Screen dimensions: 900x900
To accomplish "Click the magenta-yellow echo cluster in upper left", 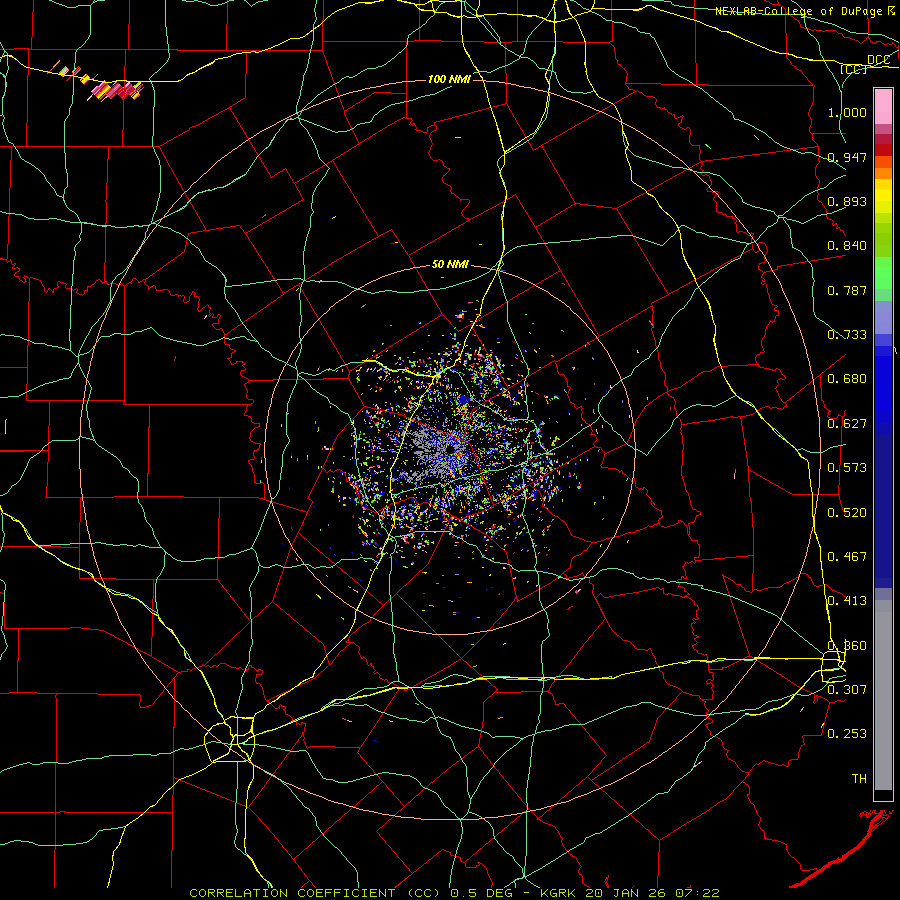I will click(x=117, y=90).
